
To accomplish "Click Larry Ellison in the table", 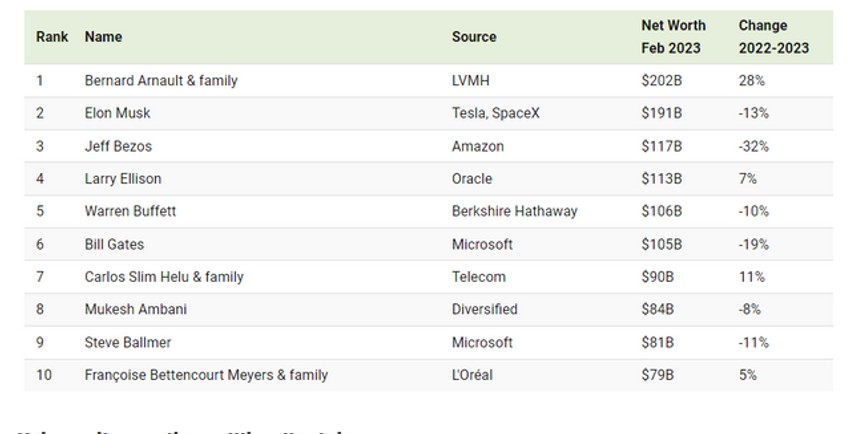I will 123,179.
